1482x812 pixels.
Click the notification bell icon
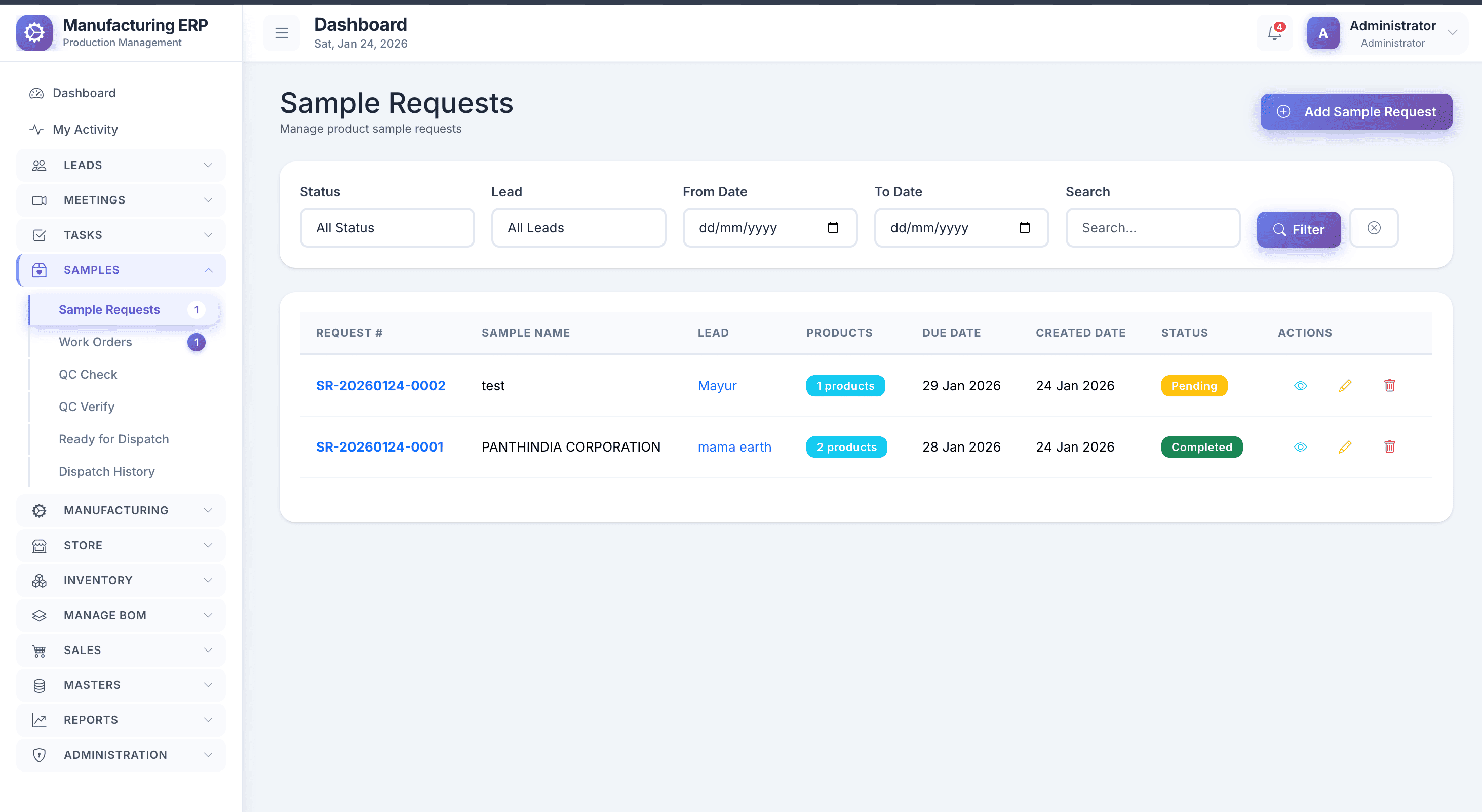[1274, 33]
